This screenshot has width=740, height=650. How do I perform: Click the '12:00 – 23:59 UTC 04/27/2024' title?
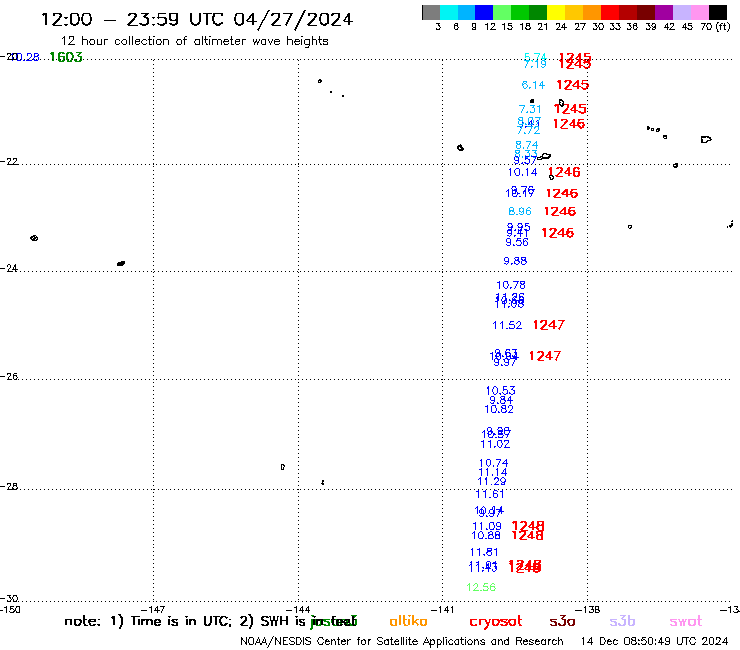(197, 19)
